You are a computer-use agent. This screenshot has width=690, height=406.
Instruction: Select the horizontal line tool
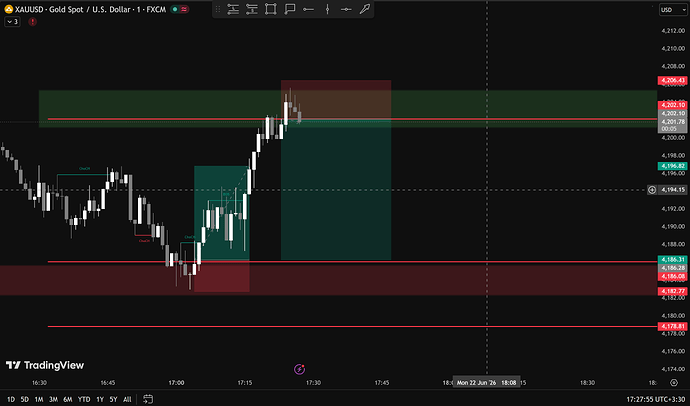pyautogui.click(x=346, y=9)
